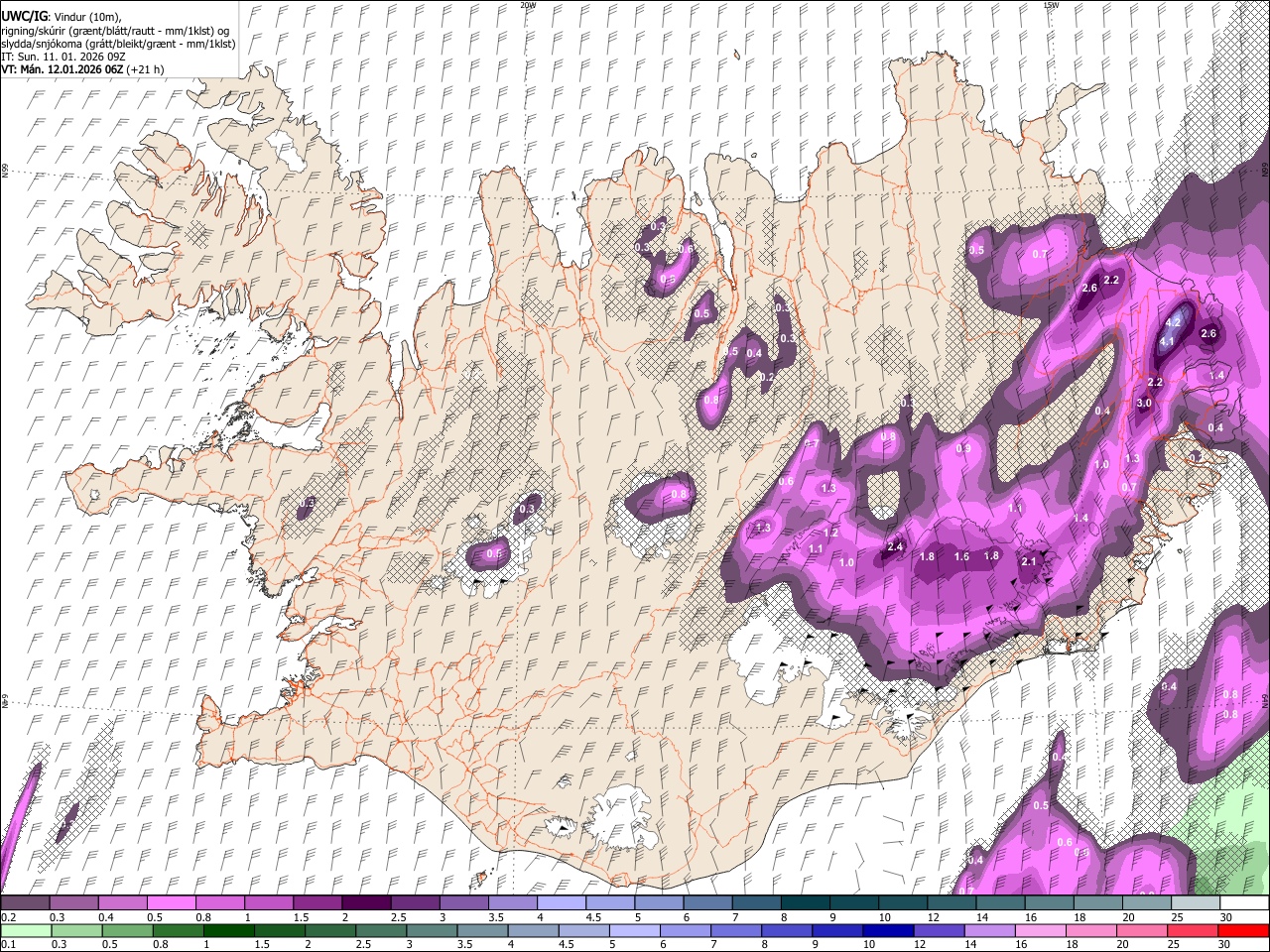This screenshot has height=952, width=1270.
Task: Click the 2.1 precipitation value on the map
Action: (1028, 561)
